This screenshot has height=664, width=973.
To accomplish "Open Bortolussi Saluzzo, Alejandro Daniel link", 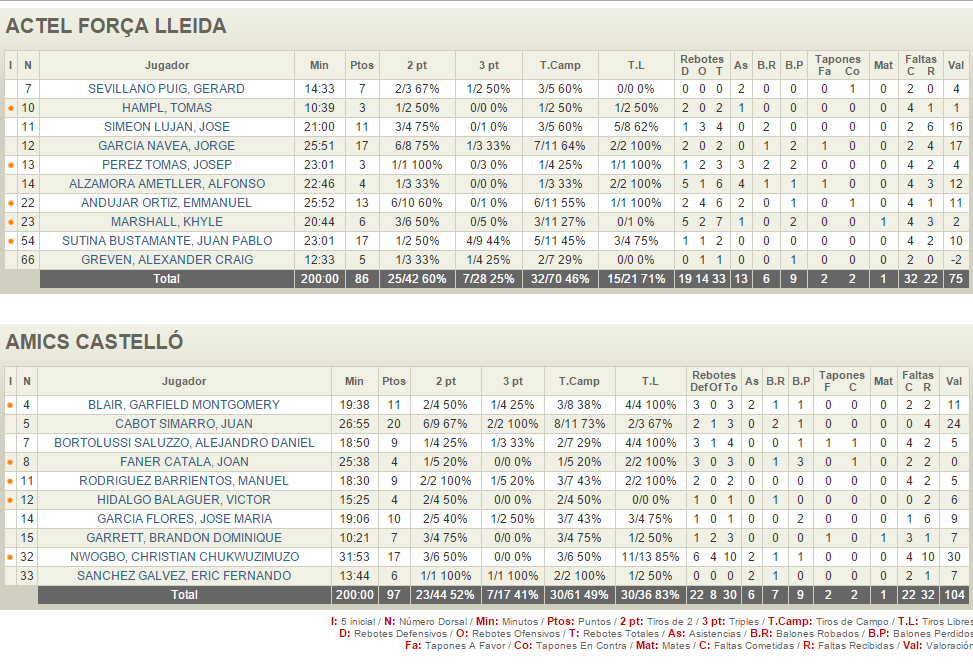I will tap(184, 443).
